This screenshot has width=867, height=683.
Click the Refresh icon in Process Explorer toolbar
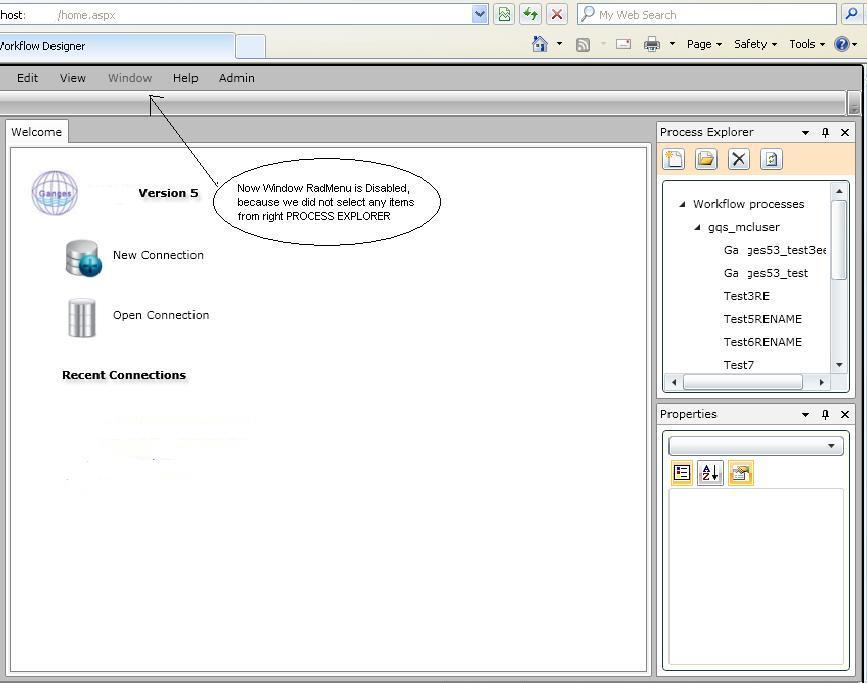[771, 160]
